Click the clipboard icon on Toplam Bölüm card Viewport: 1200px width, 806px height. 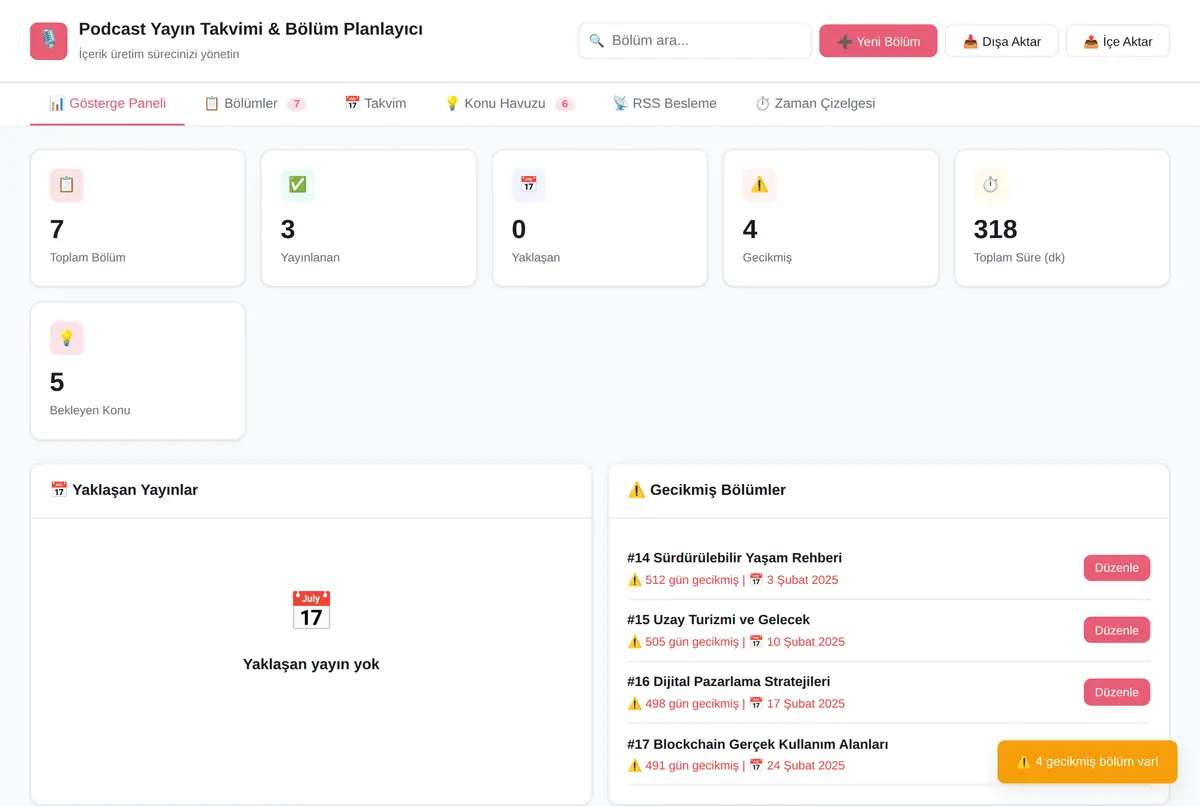pos(67,185)
